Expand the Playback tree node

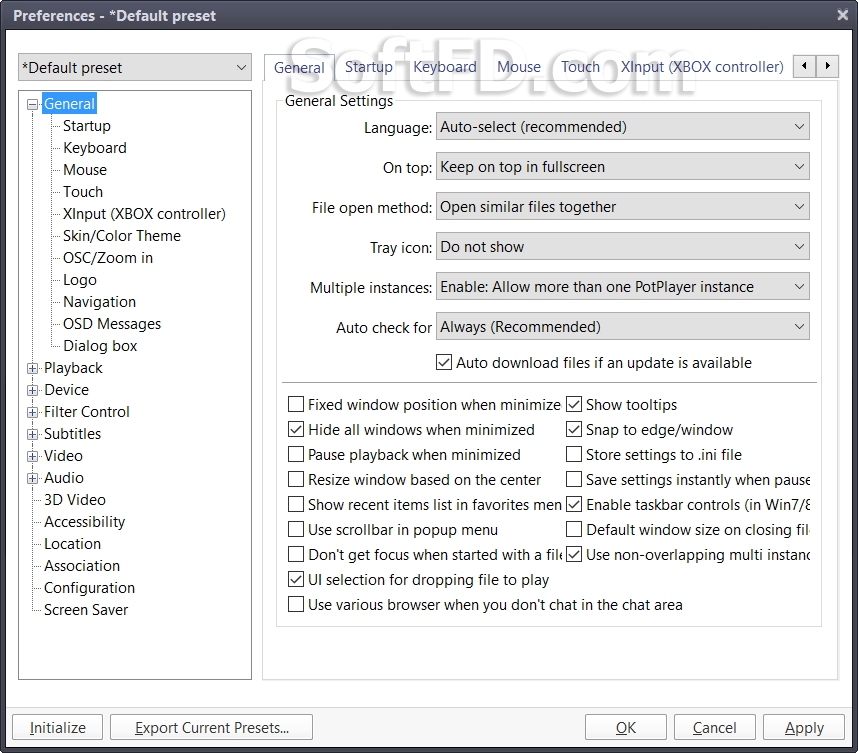(33, 368)
